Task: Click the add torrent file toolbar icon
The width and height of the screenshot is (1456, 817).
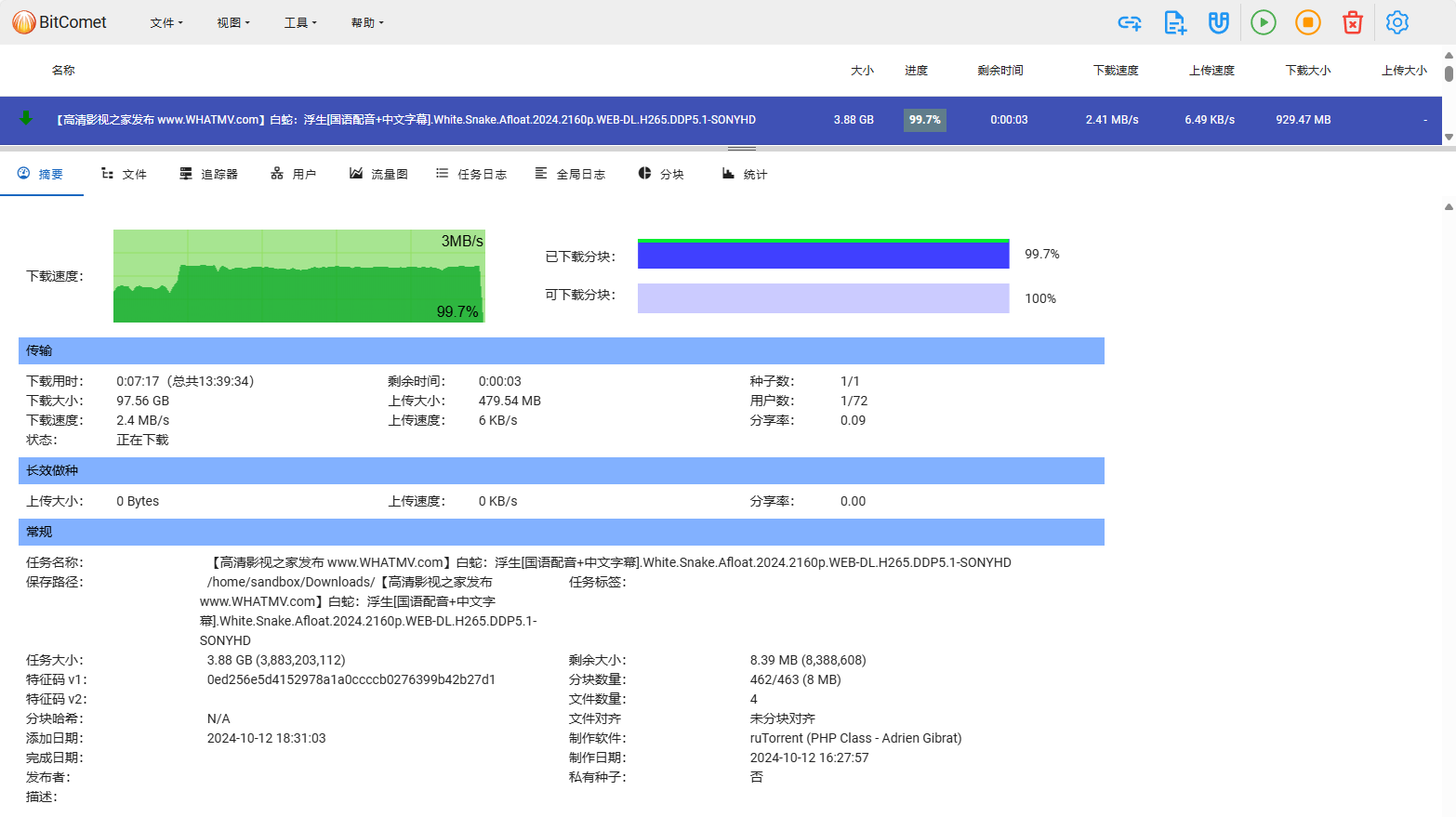Action: point(1174,22)
